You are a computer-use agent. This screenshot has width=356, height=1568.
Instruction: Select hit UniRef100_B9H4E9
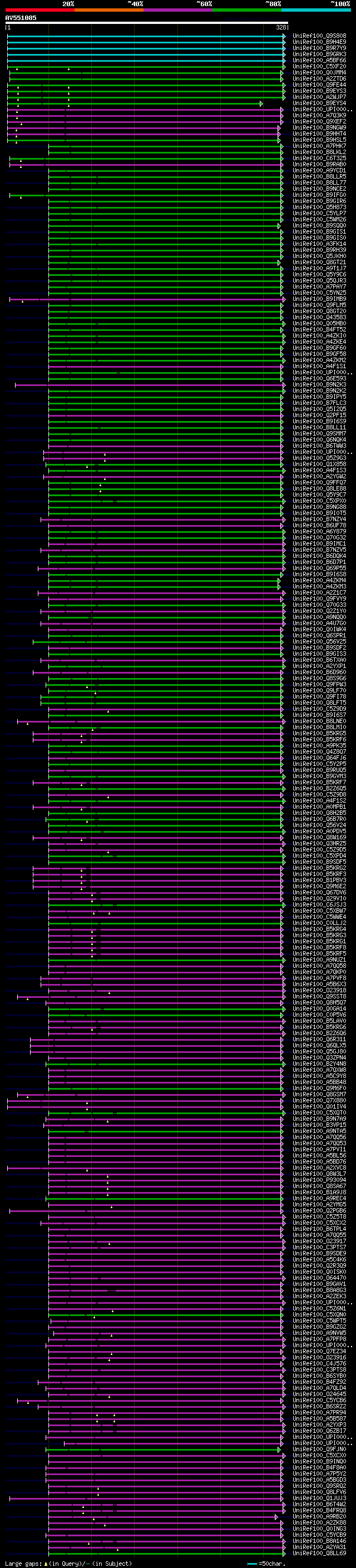(319, 42)
